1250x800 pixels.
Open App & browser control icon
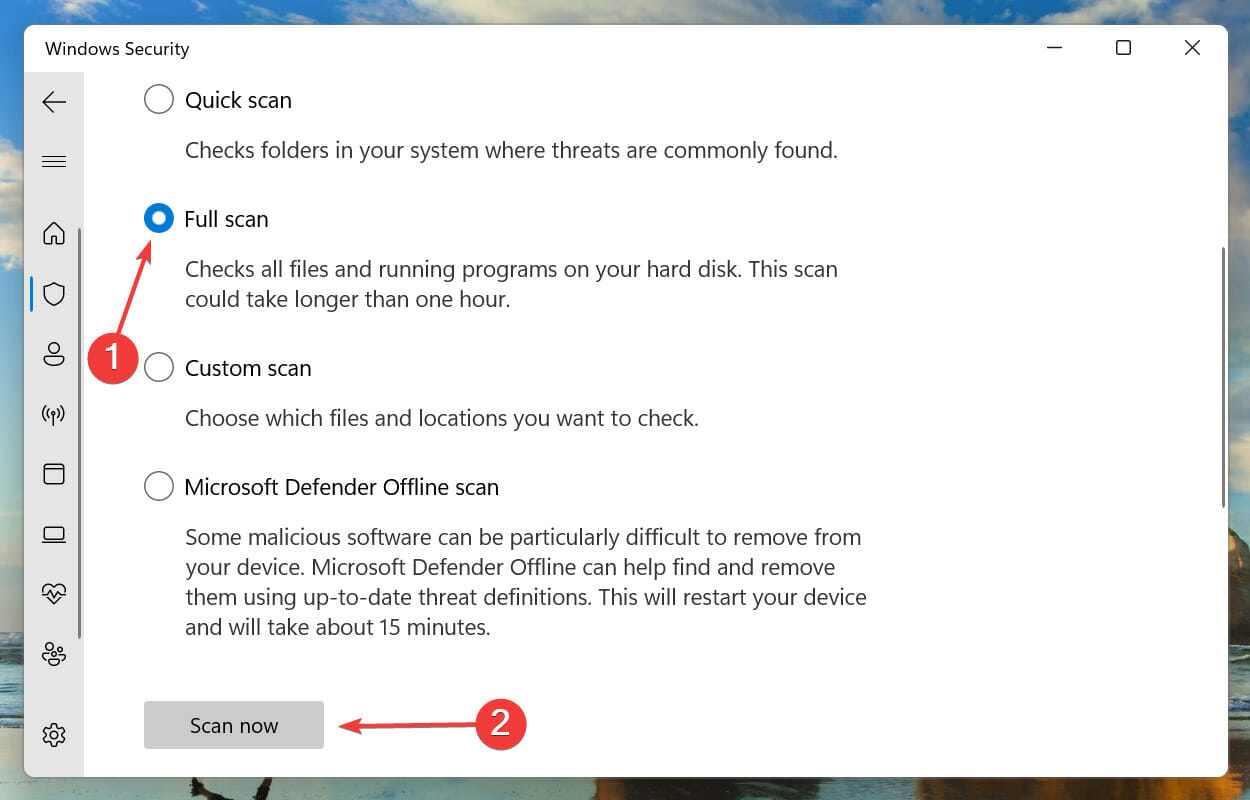[x=54, y=474]
